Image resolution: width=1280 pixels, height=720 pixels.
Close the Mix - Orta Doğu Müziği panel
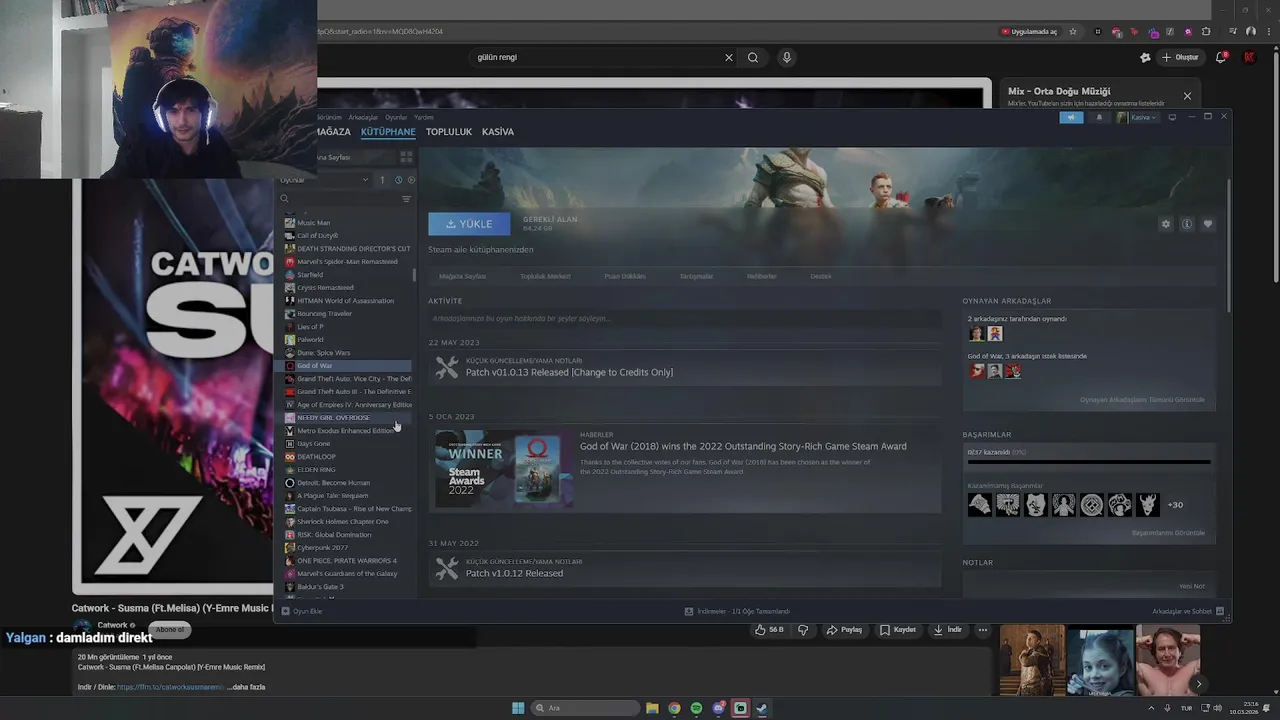1187,96
